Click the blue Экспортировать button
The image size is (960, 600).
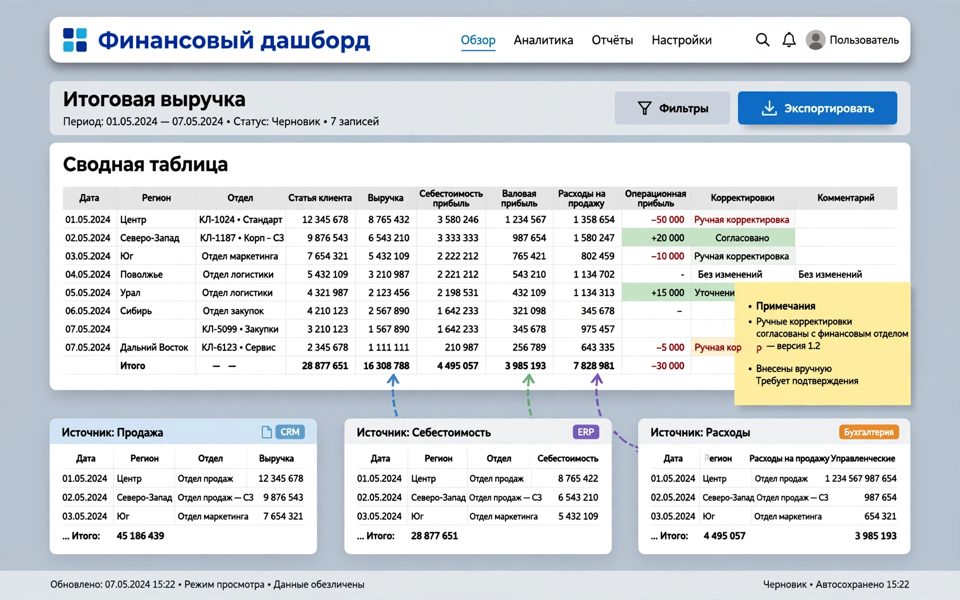(817, 108)
